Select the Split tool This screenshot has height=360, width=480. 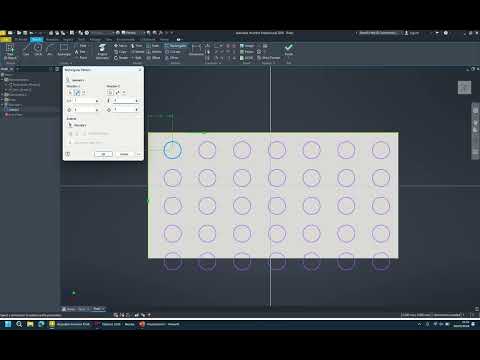(137, 58)
